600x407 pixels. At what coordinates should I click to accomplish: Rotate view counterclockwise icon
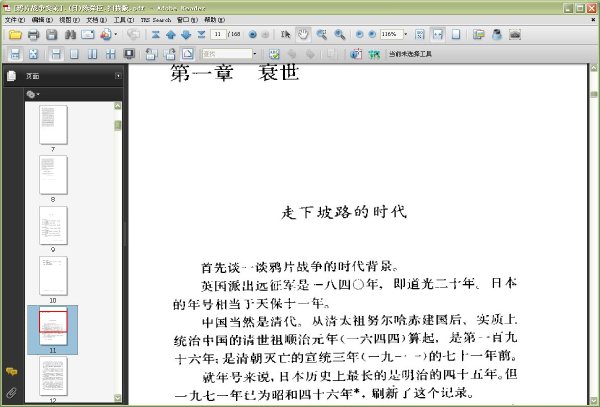coord(151,54)
